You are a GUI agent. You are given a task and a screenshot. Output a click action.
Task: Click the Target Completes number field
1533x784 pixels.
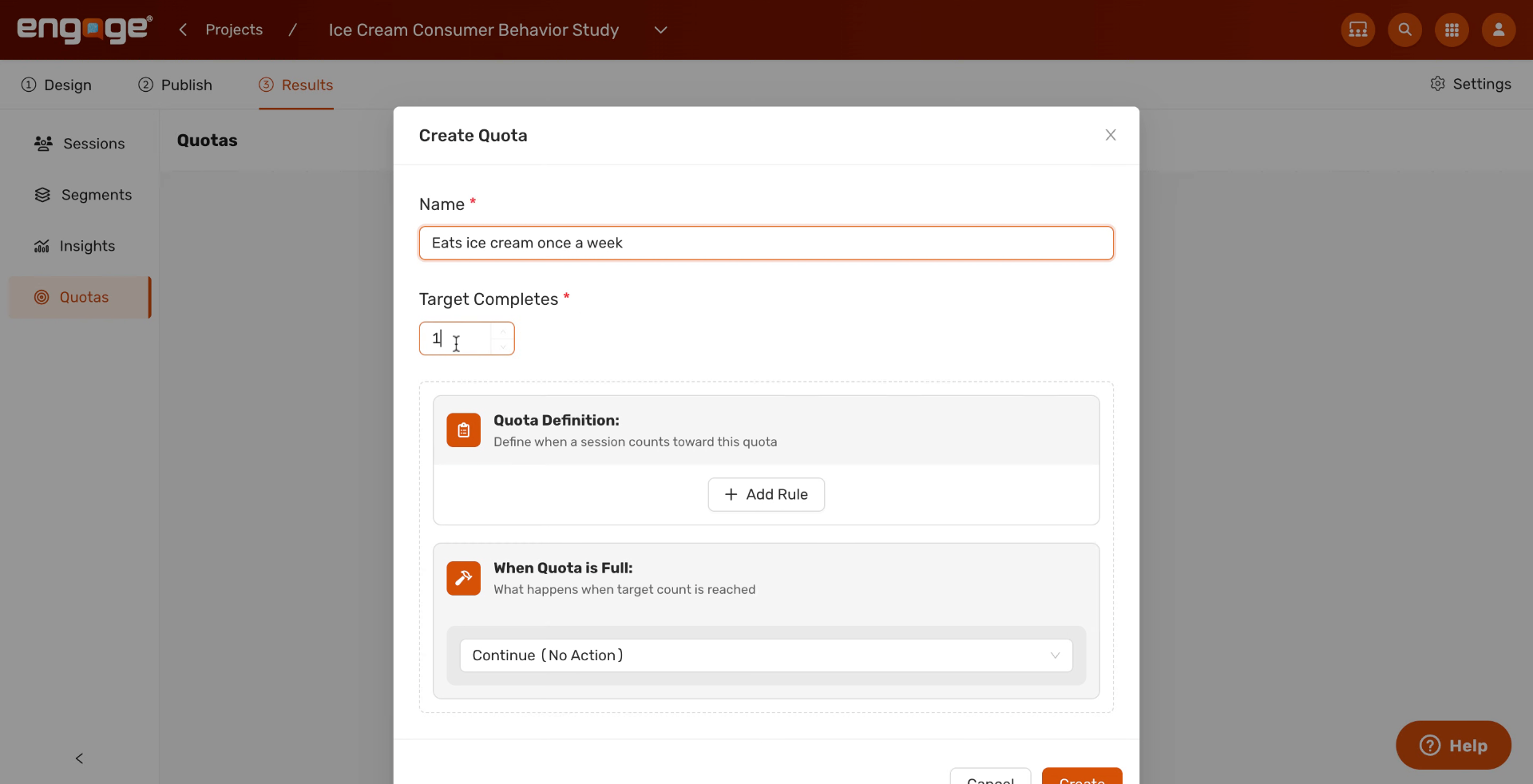click(467, 339)
